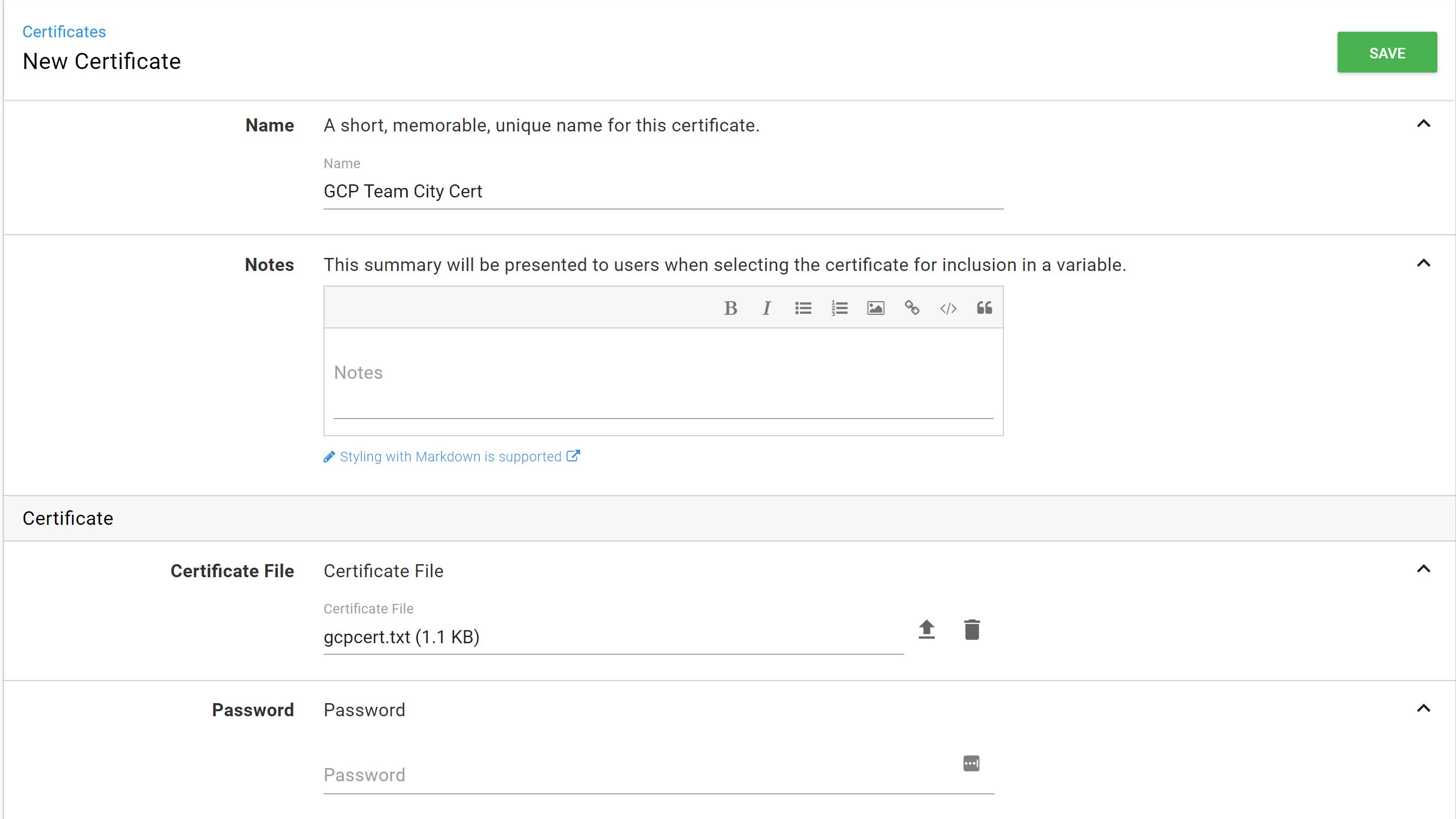Add a blockquote using the quote icon
Screen dimensions: 1456x819
(984, 308)
